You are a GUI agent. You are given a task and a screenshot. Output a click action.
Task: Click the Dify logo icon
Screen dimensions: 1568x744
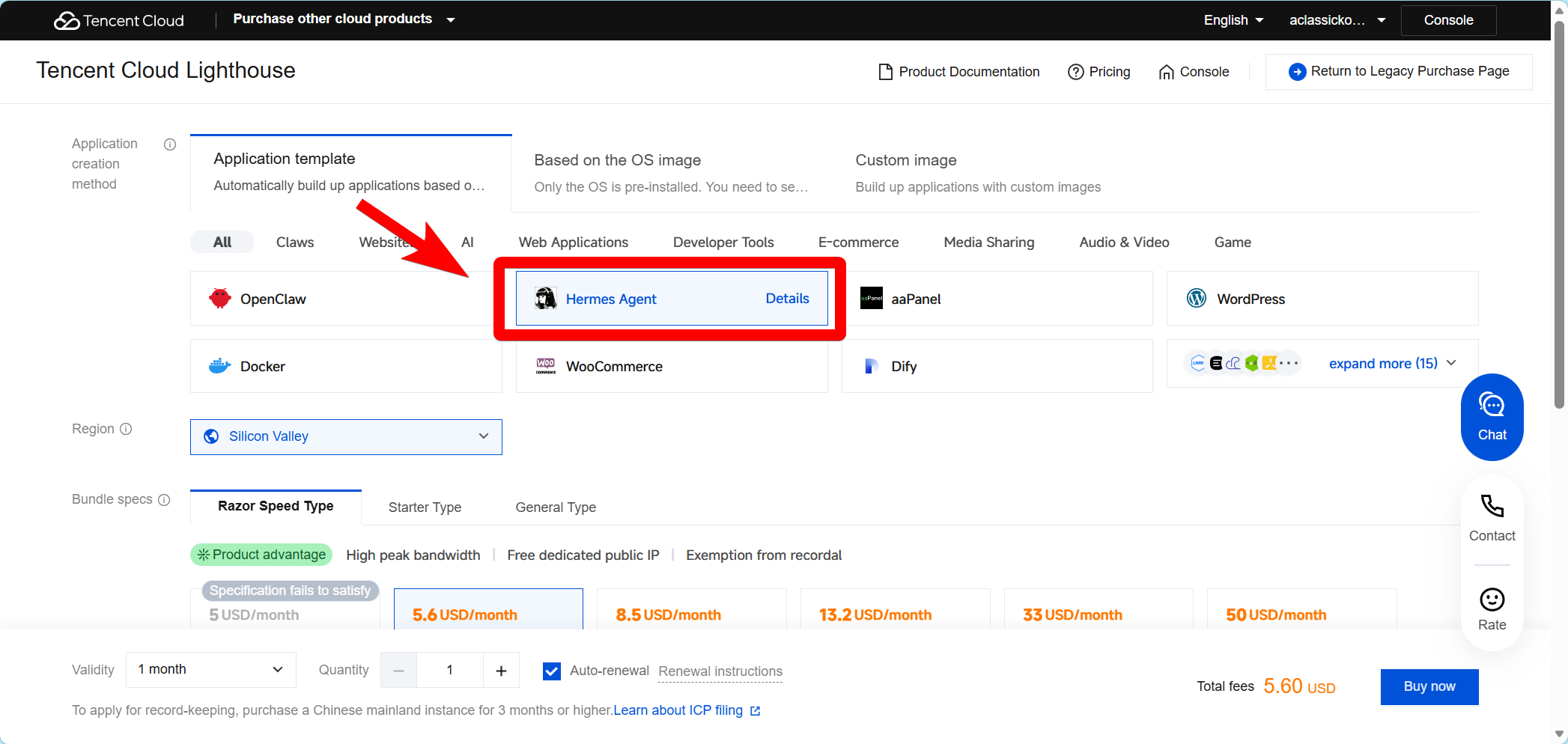click(x=871, y=366)
